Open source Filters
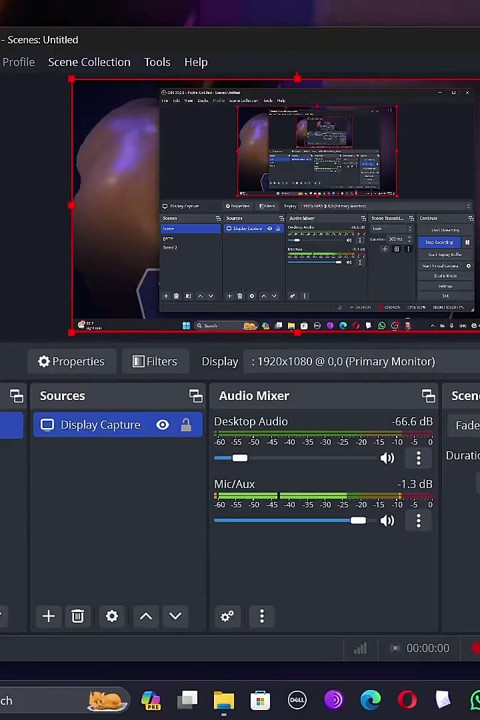Image resolution: width=480 pixels, height=720 pixels. coord(155,361)
